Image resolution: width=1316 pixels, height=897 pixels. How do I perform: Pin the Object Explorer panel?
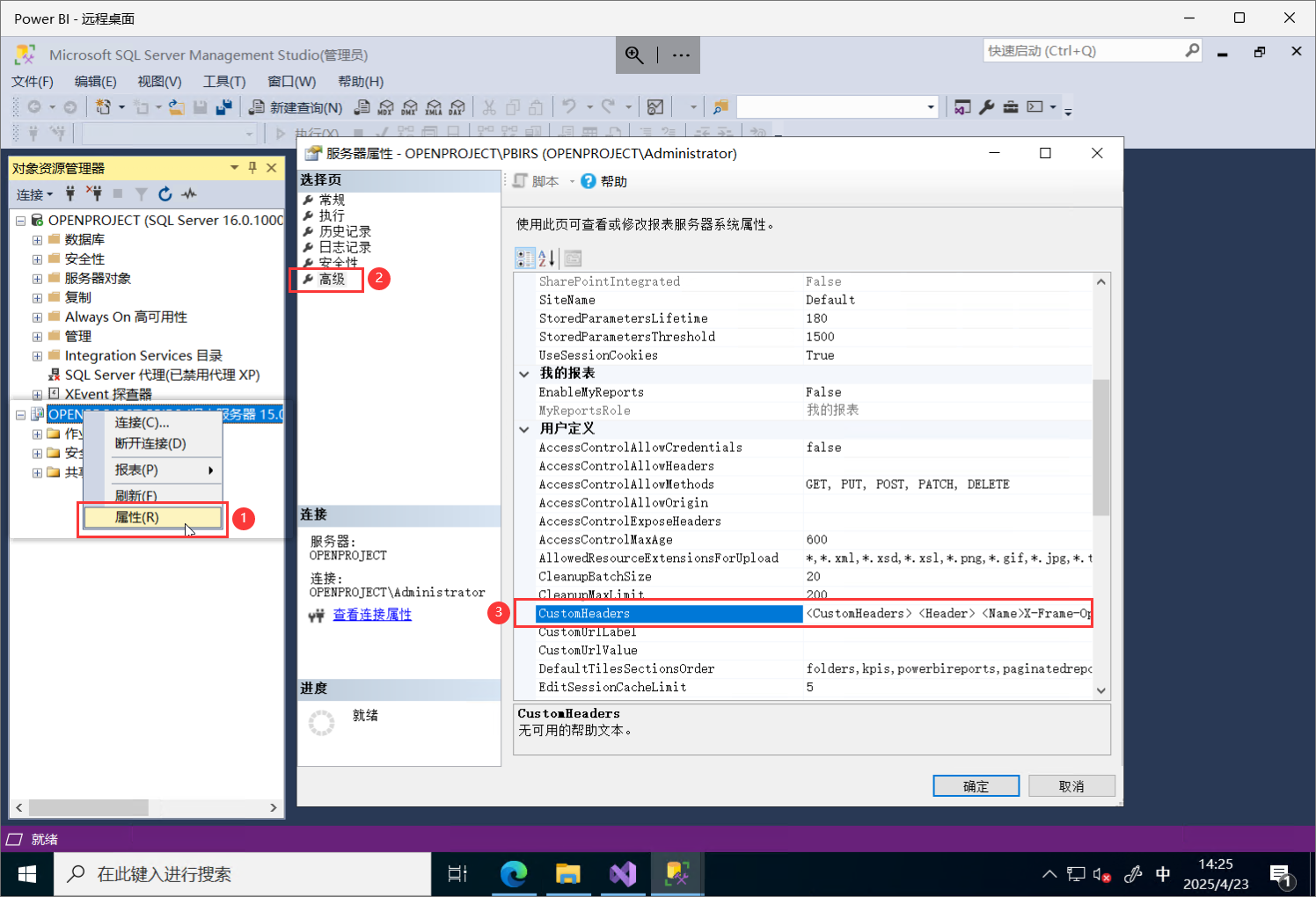coord(252,167)
